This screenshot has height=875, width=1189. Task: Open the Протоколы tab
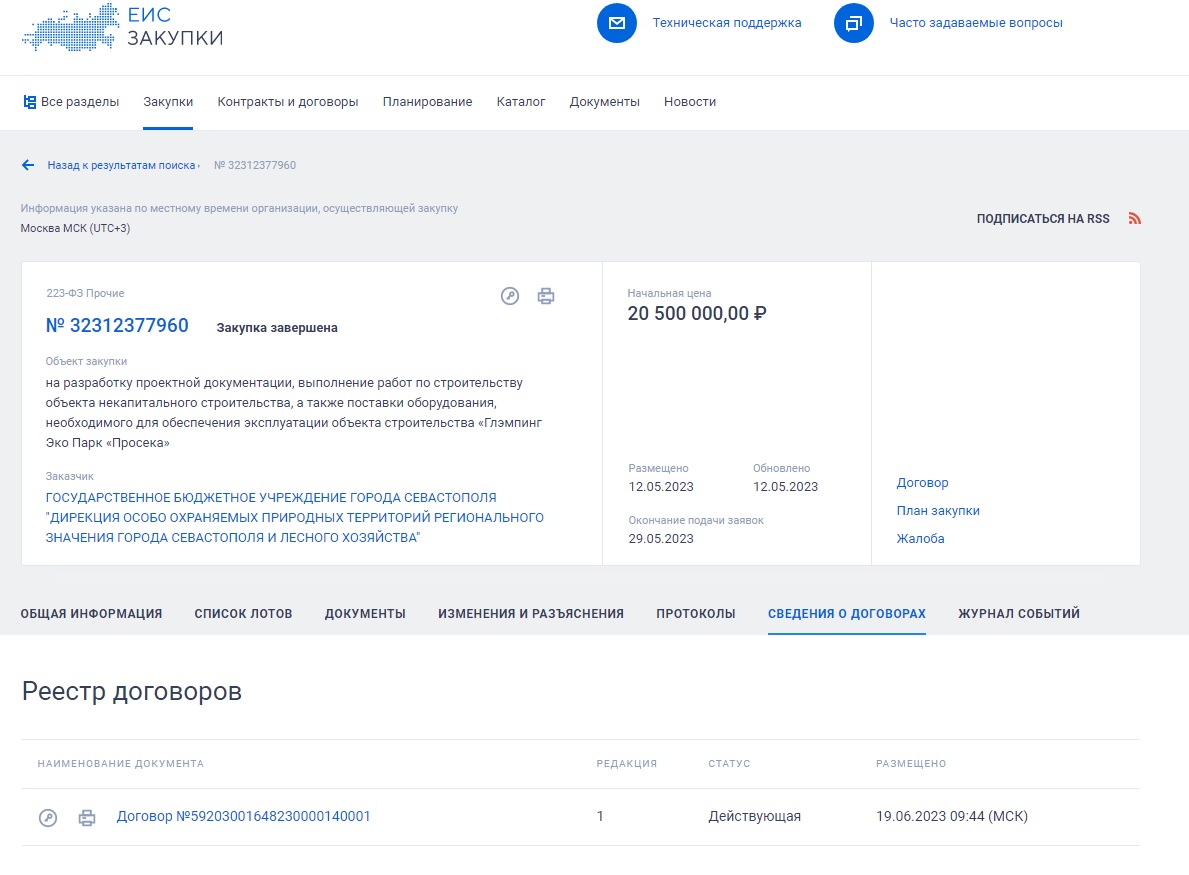click(695, 614)
